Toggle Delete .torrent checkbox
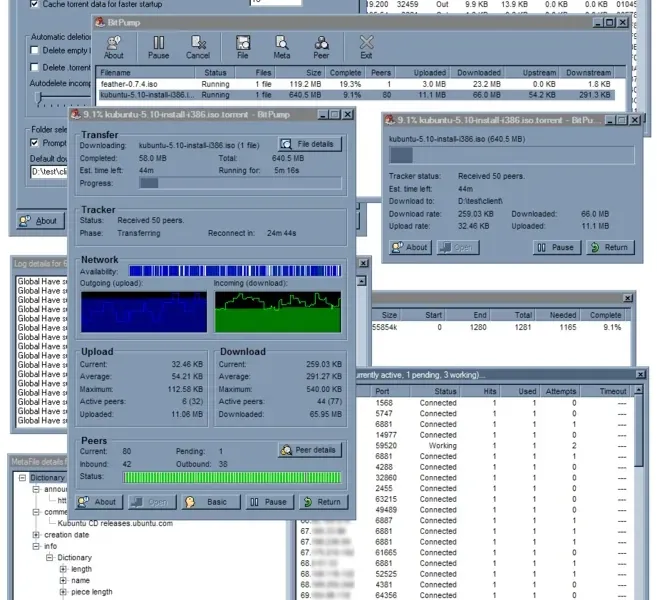Viewport: 657px width, 600px height. 34,67
